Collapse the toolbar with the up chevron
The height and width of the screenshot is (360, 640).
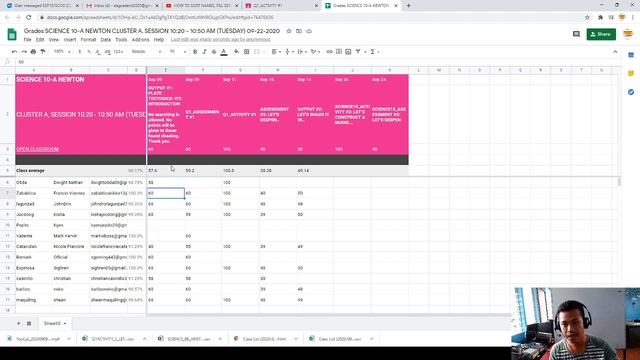coord(615,52)
